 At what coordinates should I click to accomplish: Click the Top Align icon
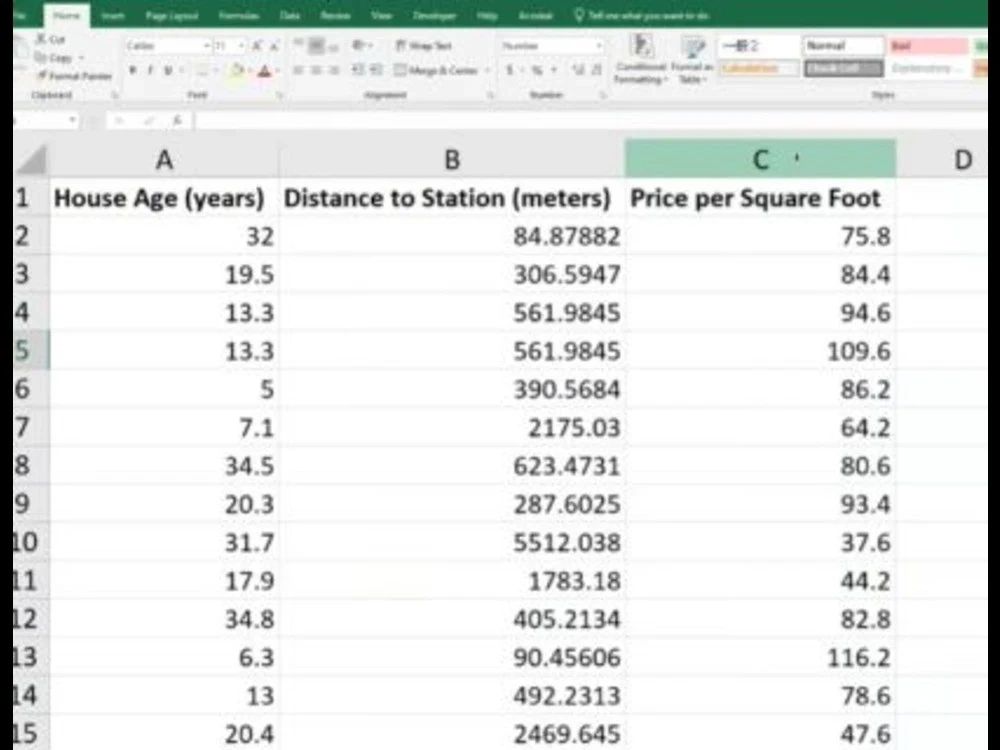coord(298,45)
